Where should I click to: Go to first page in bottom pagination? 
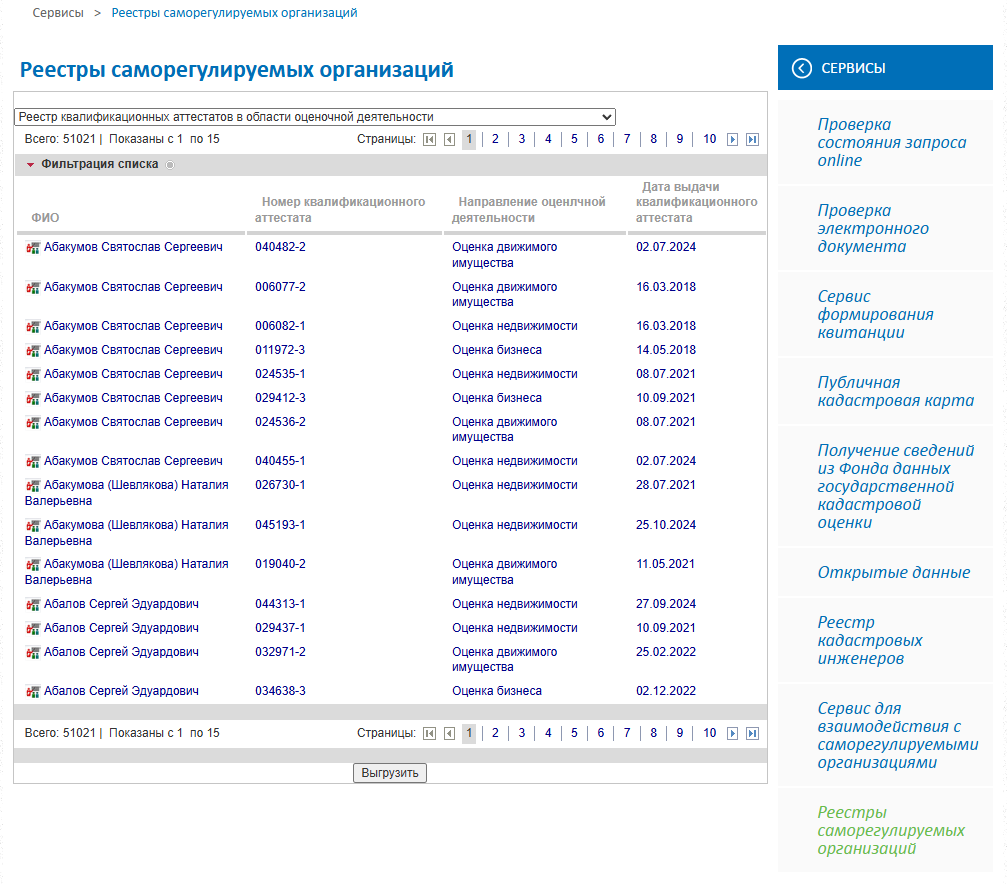(430, 734)
